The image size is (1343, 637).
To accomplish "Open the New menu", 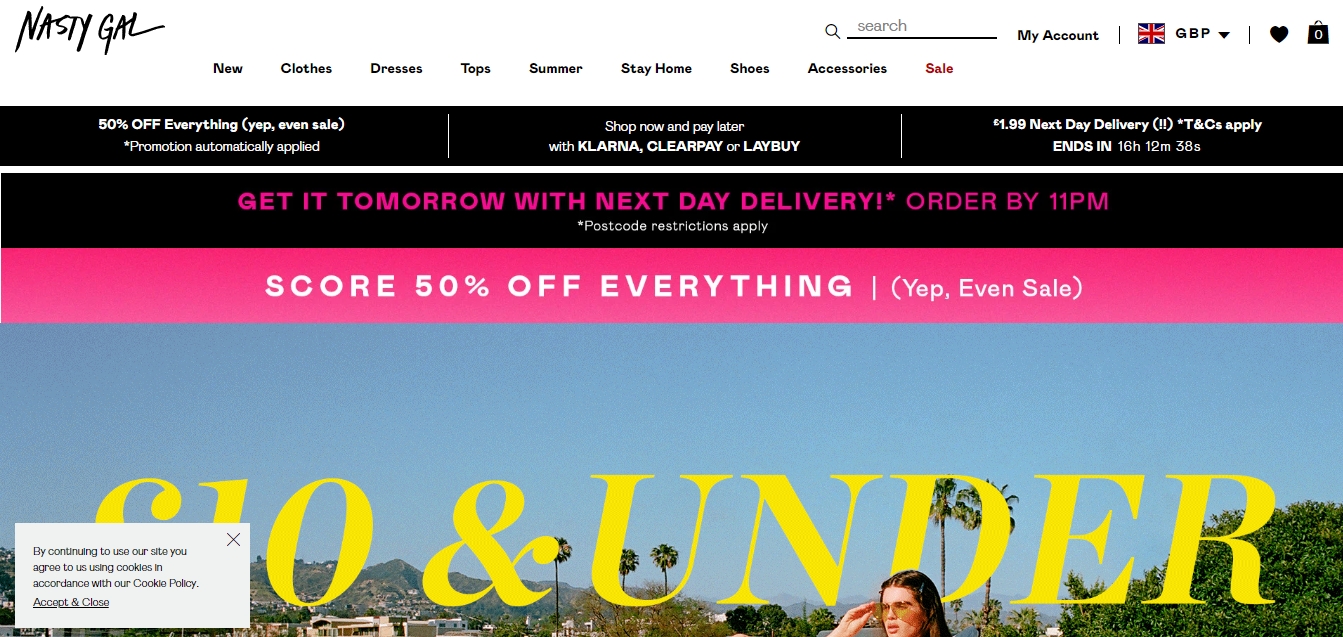I will 228,68.
